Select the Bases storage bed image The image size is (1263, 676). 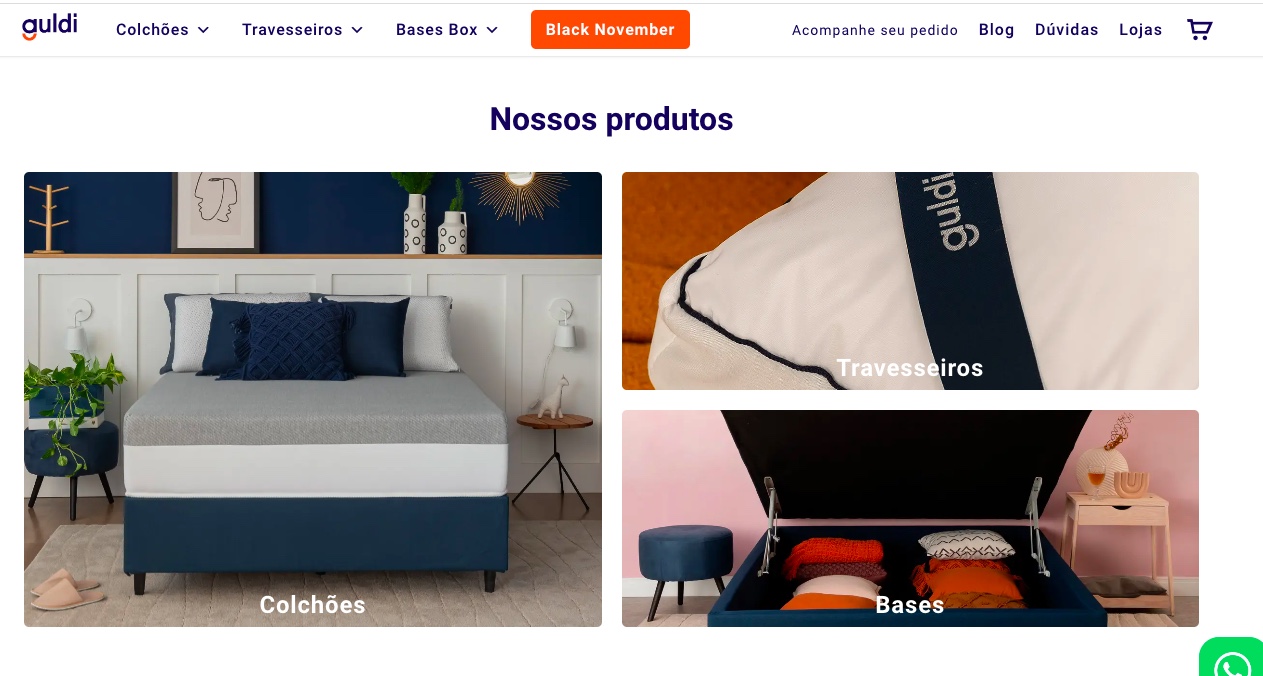910,518
